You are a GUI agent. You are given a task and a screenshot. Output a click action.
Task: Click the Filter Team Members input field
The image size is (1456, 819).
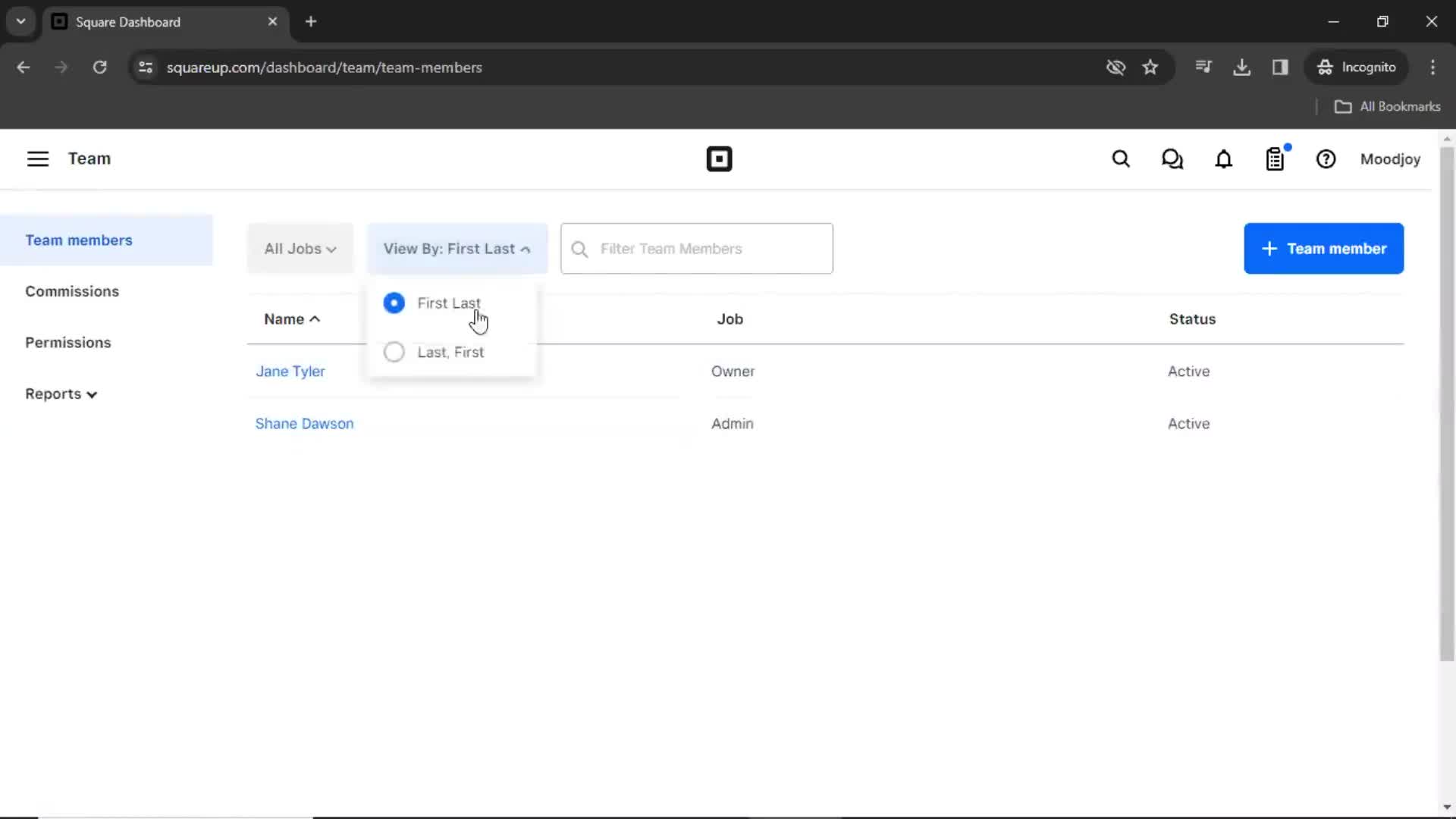click(696, 248)
